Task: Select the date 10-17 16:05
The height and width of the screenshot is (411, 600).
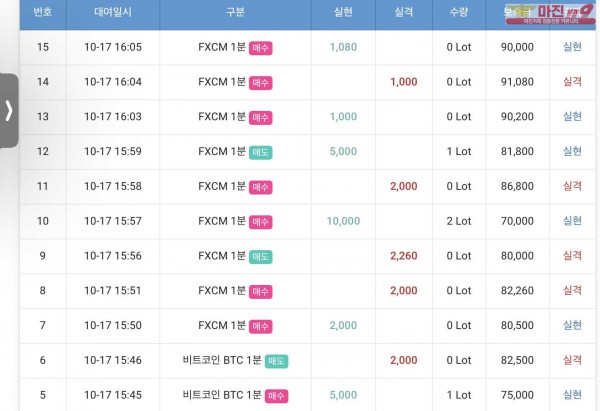Action: (x=113, y=47)
